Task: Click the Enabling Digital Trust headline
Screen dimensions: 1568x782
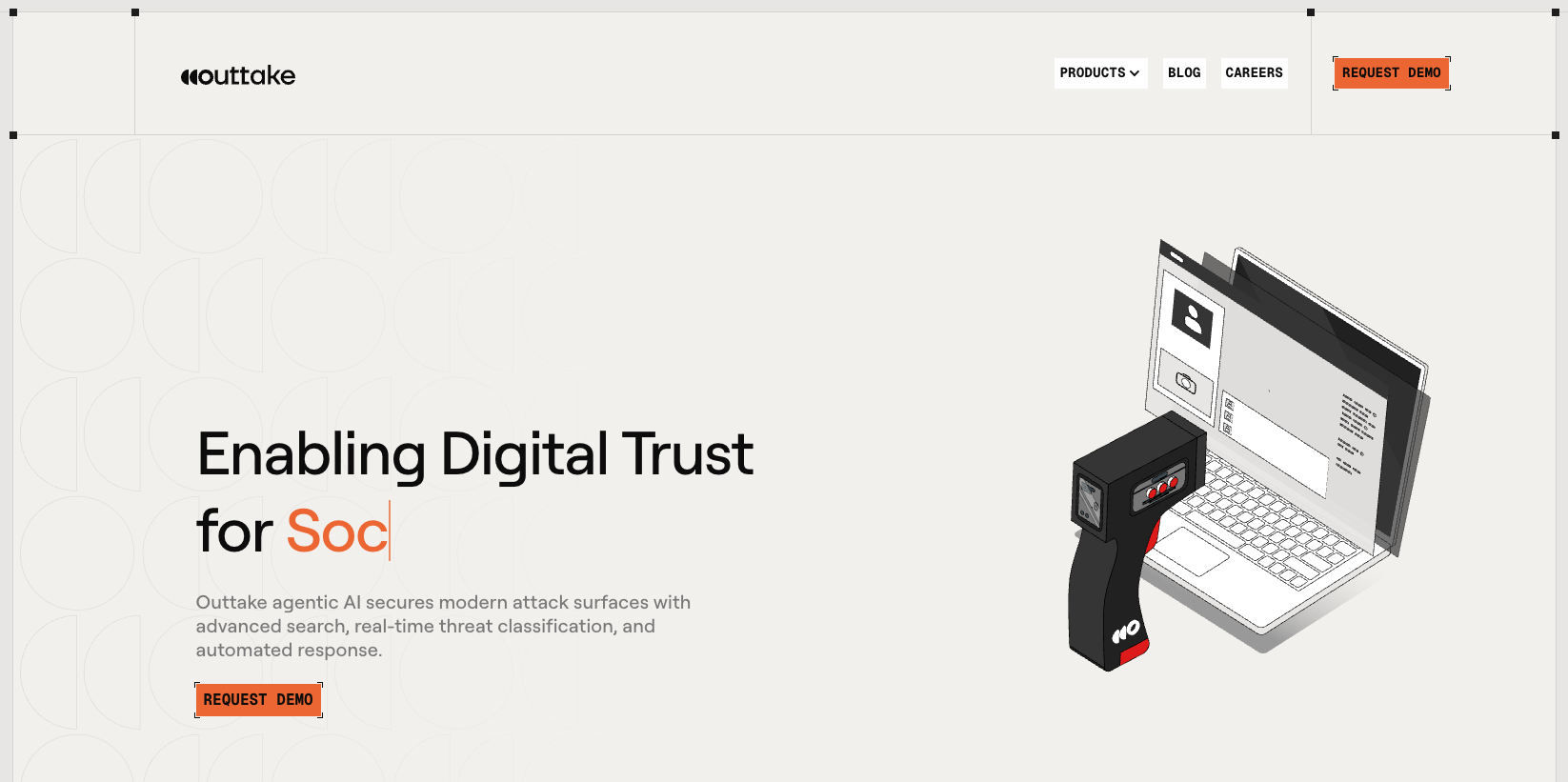Action: pyautogui.click(x=475, y=453)
